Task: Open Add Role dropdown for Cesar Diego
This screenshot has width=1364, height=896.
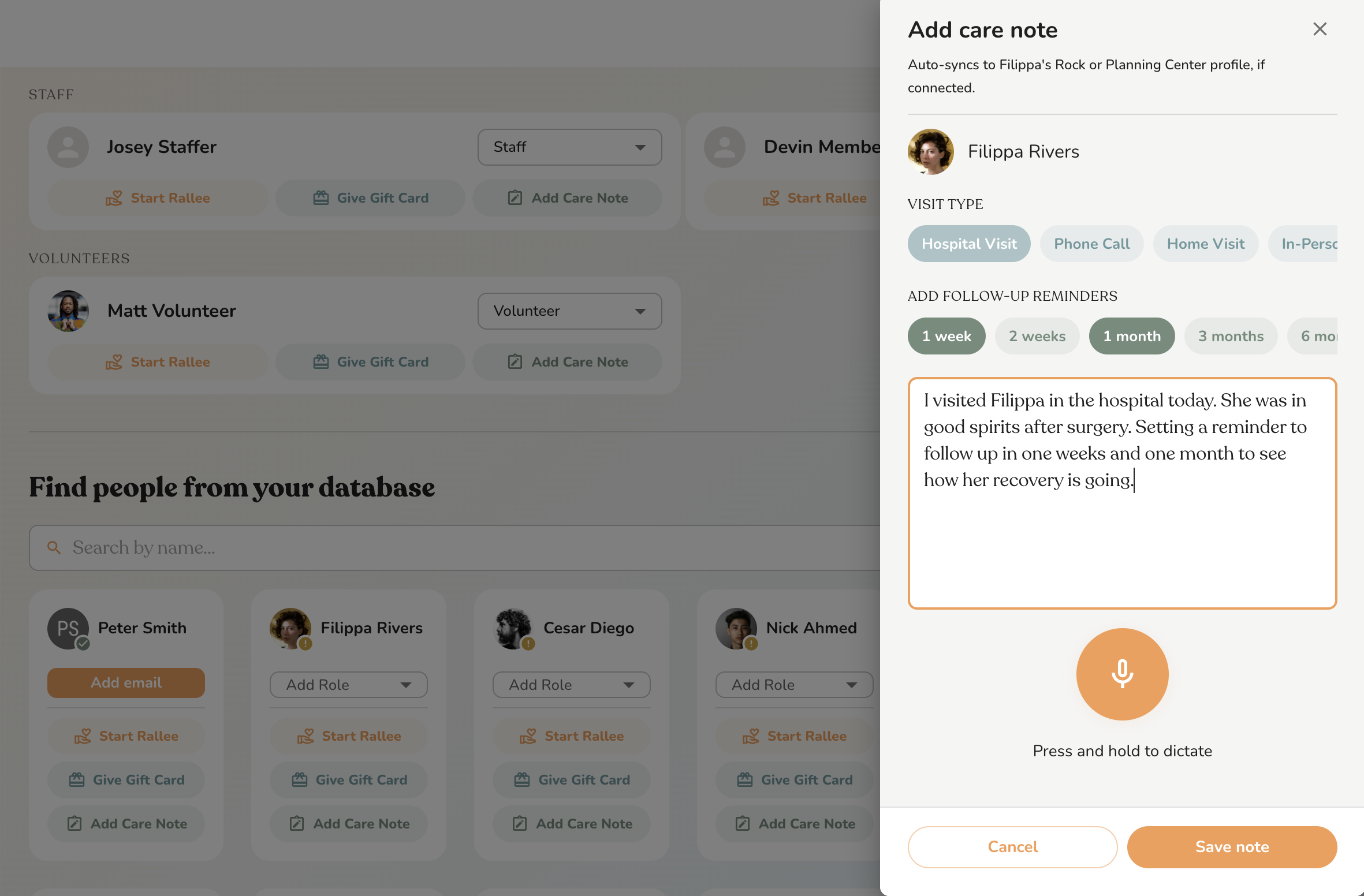Action: [x=571, y=685]
